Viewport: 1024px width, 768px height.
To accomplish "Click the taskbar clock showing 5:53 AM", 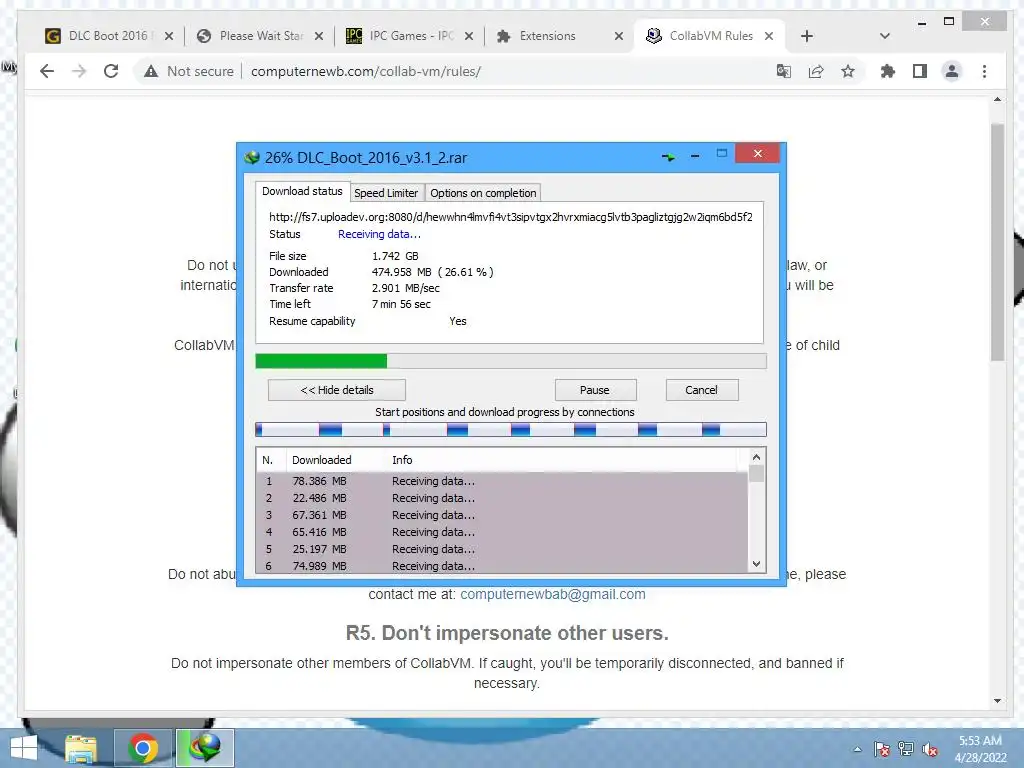I will point(980,749).
